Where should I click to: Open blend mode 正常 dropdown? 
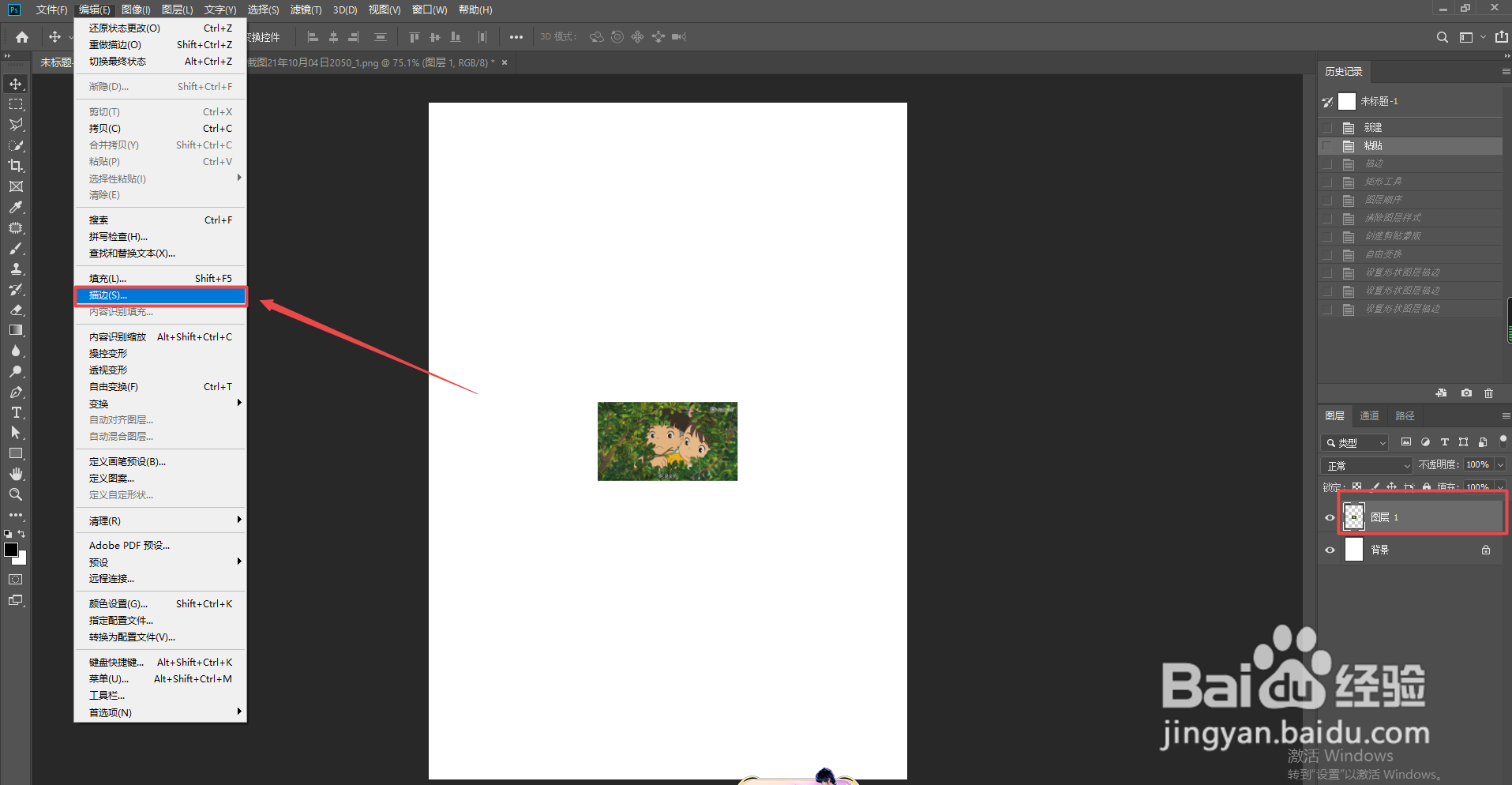tap(1367, 465)
